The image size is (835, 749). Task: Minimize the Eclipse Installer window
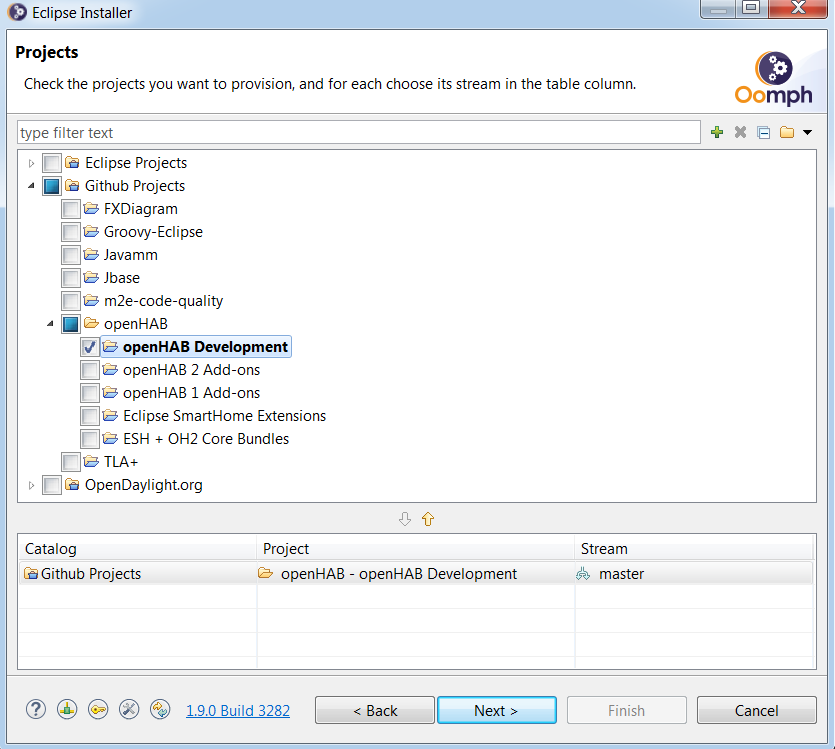point(718,8)
